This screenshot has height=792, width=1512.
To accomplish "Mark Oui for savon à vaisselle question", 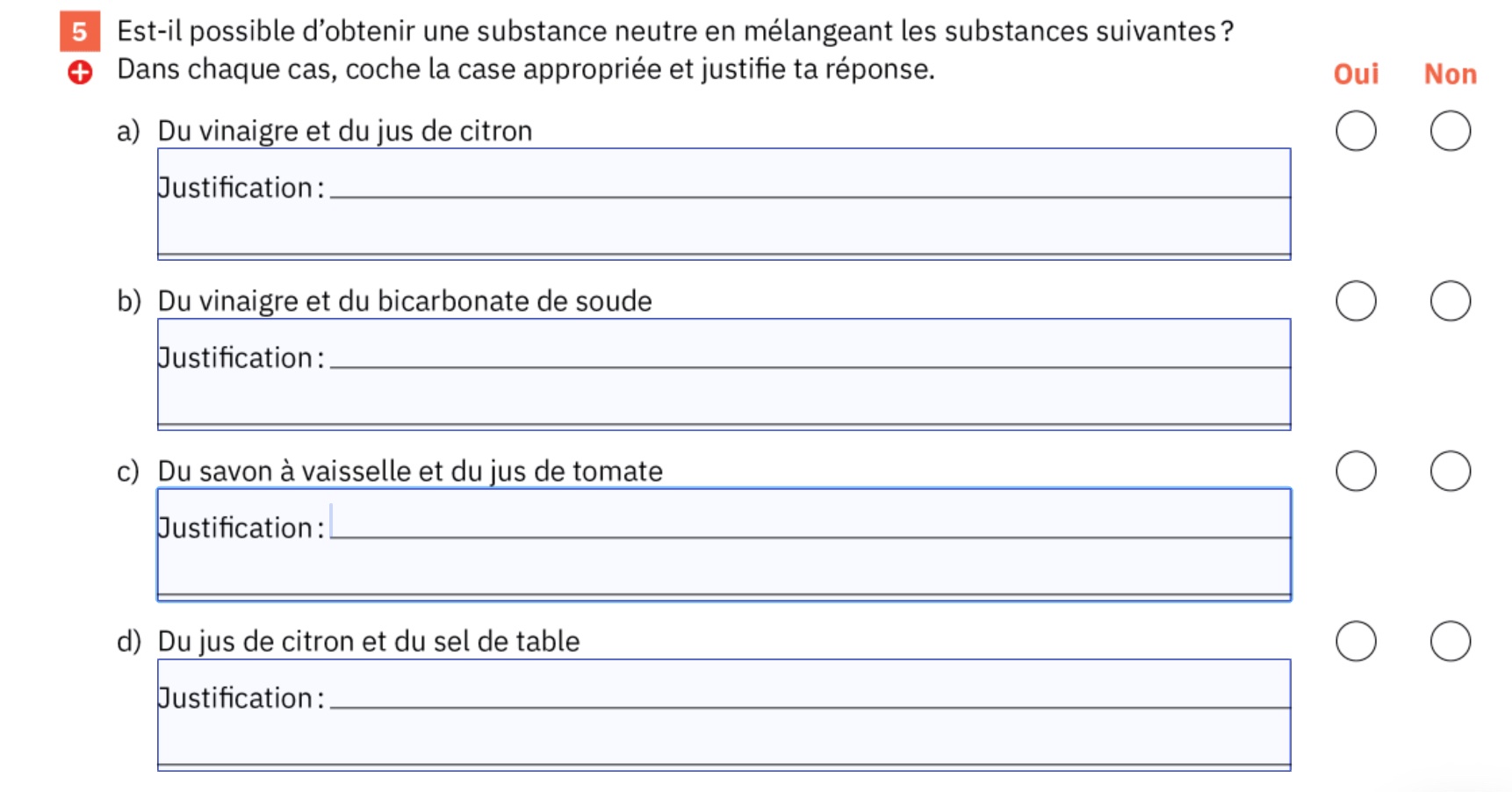I will pyautogui.click(x=1356, y=472).
